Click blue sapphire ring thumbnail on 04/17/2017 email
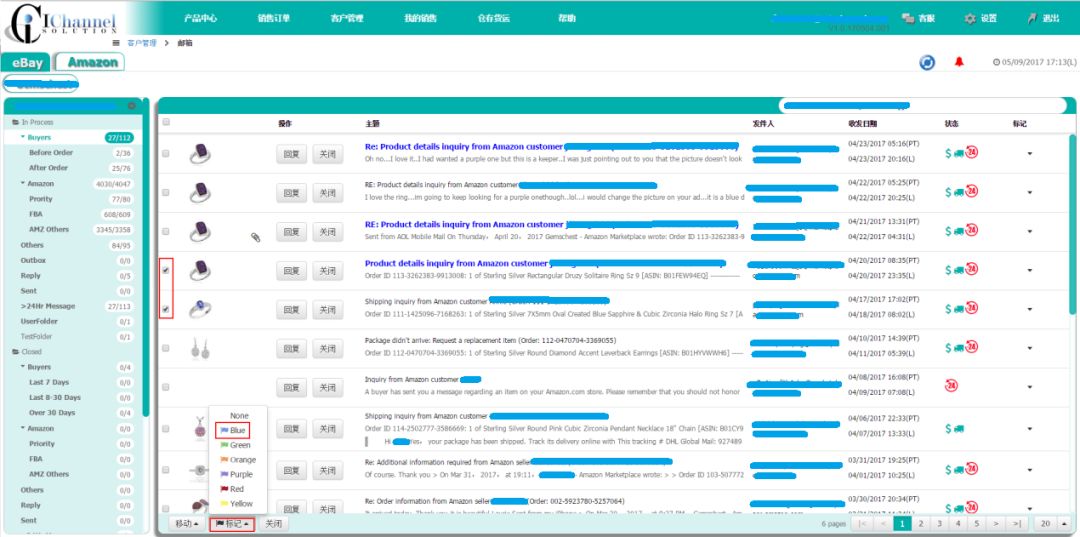The width and height of the screenshot is (1080, 537). coord(200,309)
